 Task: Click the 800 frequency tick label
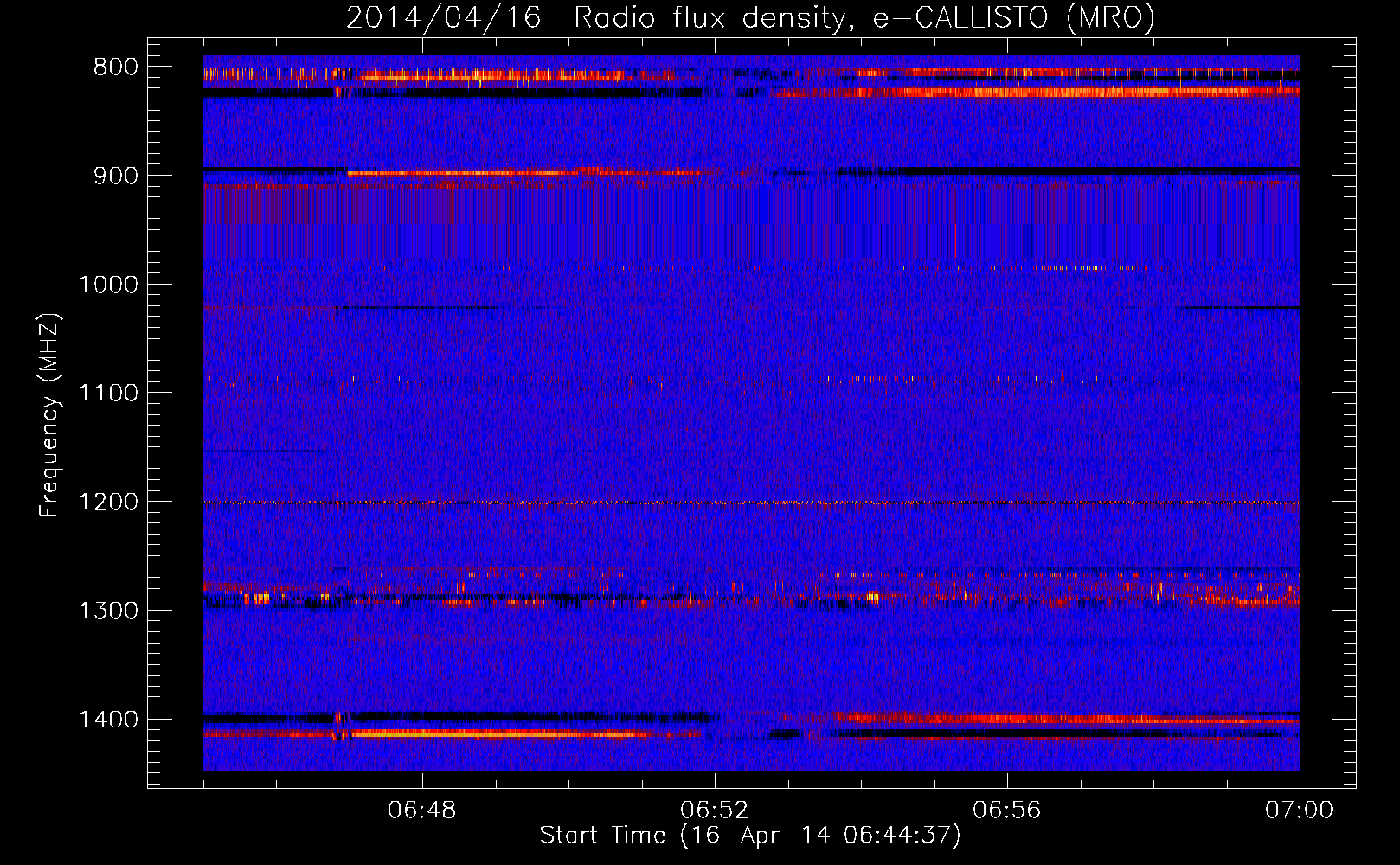(x=116, y=67)
